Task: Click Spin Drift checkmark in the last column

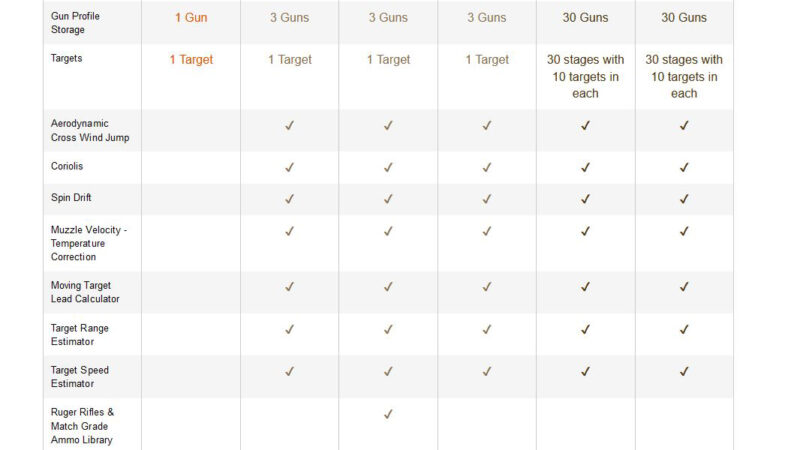Action: coord(684,199)
